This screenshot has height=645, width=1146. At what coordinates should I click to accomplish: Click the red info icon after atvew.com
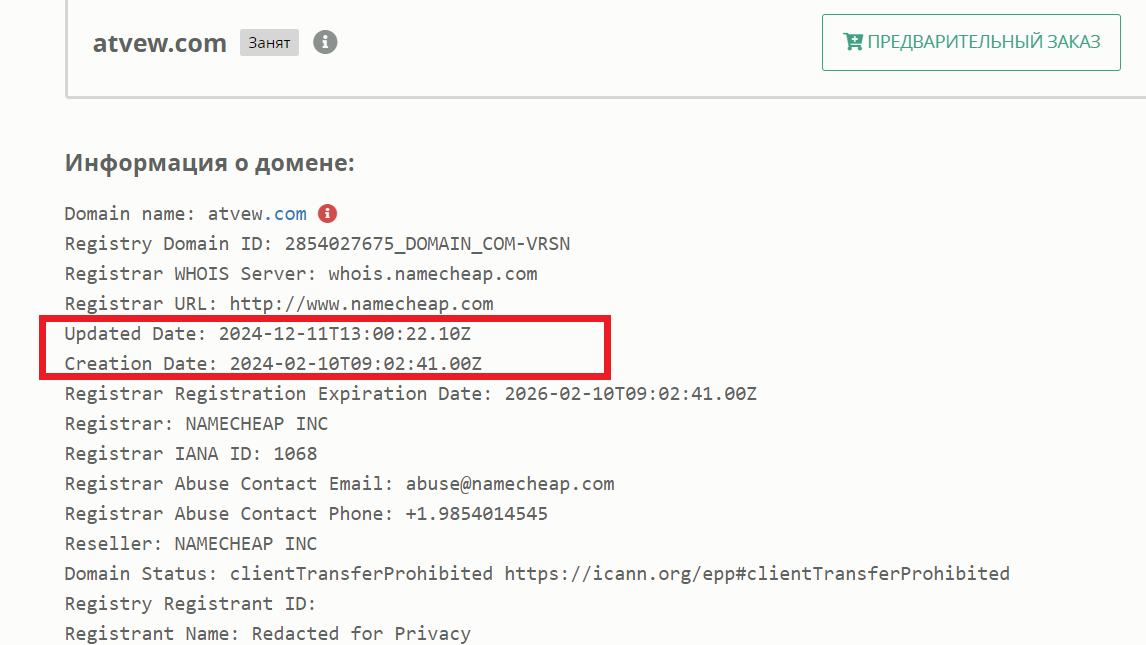(x=327, y=213)
